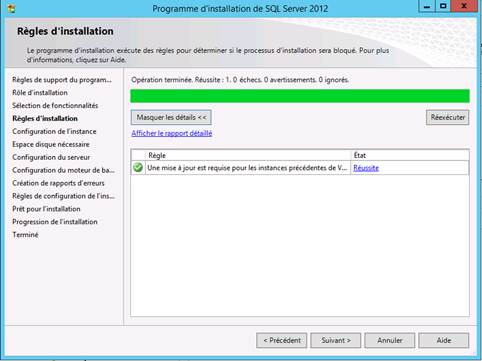Click the 'Programme d'installation de SQL Server 2012' title
The width and height of the screenshot is (482, 361).
[240, 8]
